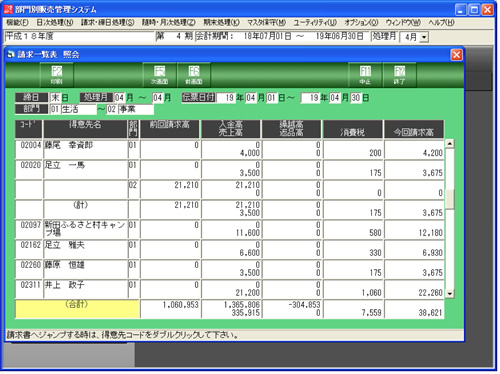Click customer code 02004

click(x=31, y=145)
